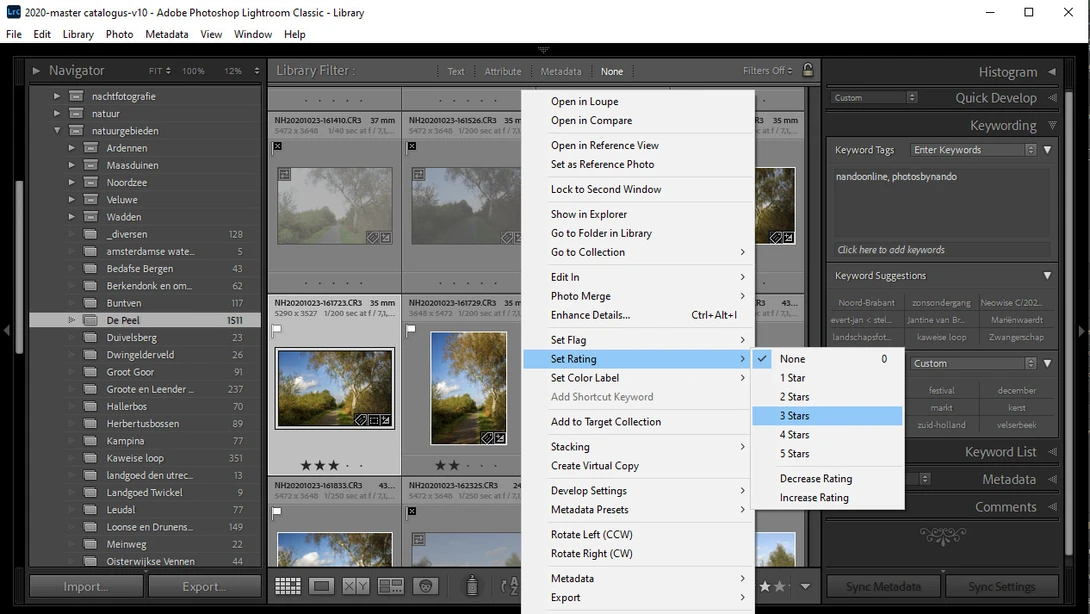1090x614 pixels.
Task: Toggle flag on NH20201023-161723.CR3 thumbnail
Action: pyautogui.click(x=277, y=329)
